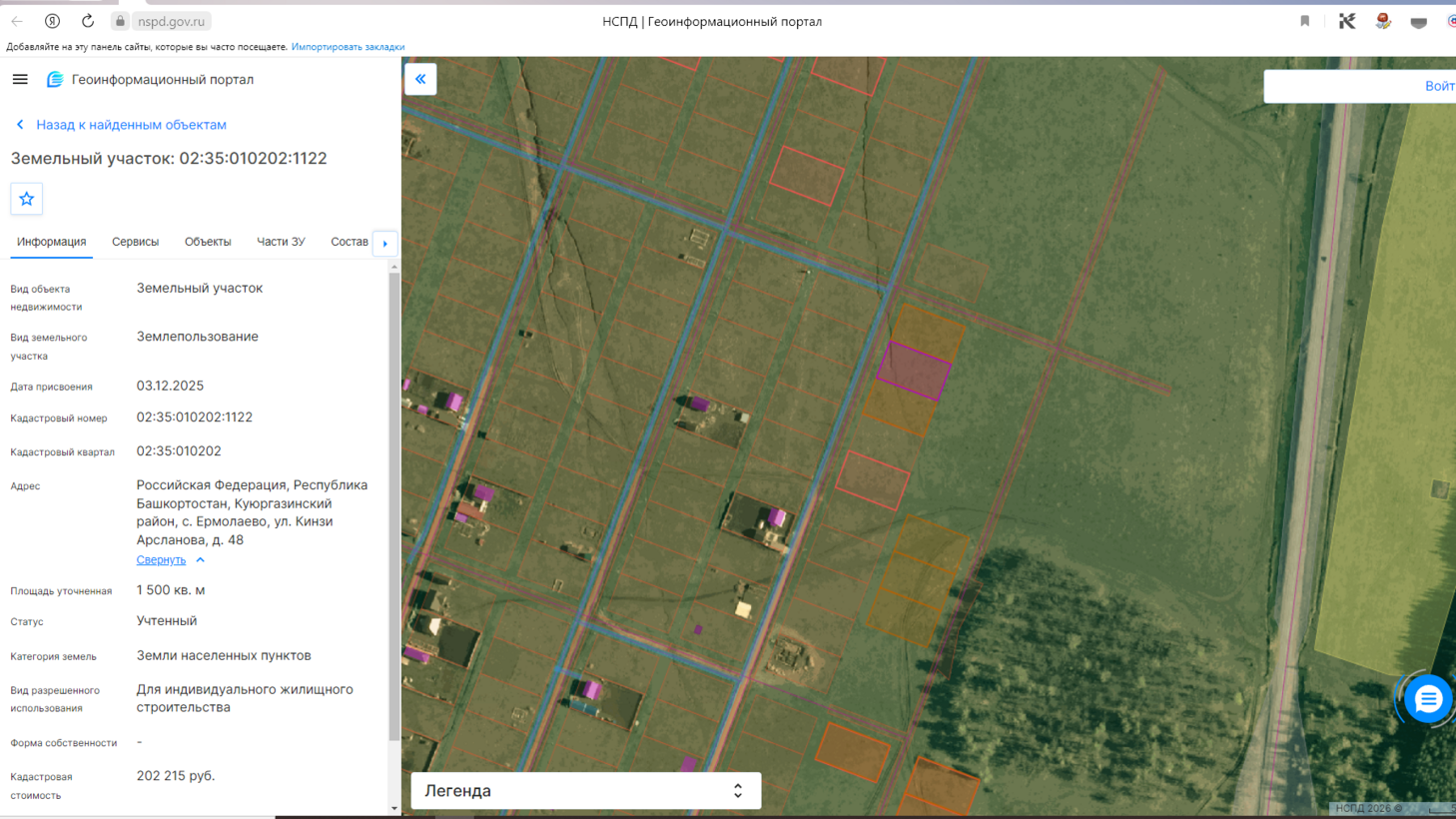Open the Yandex home button icon
1456x819 pixels.
(x=52, y=21)
